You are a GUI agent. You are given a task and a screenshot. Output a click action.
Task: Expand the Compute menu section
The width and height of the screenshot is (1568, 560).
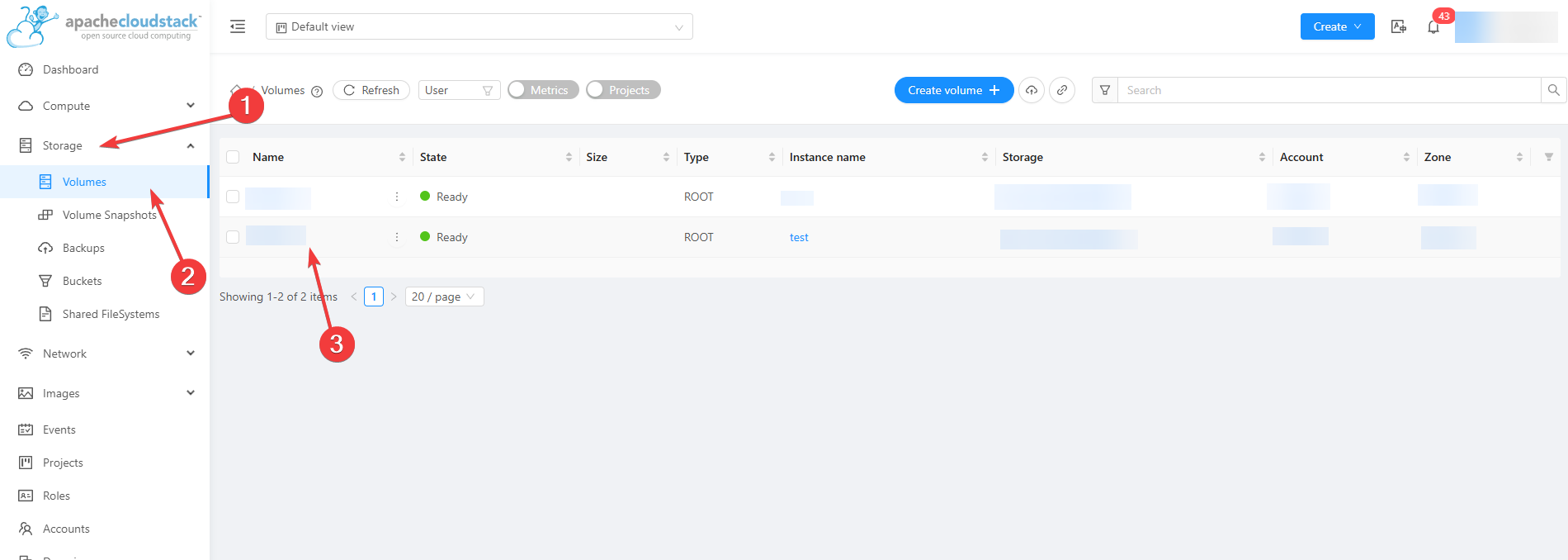coord(106,106)
